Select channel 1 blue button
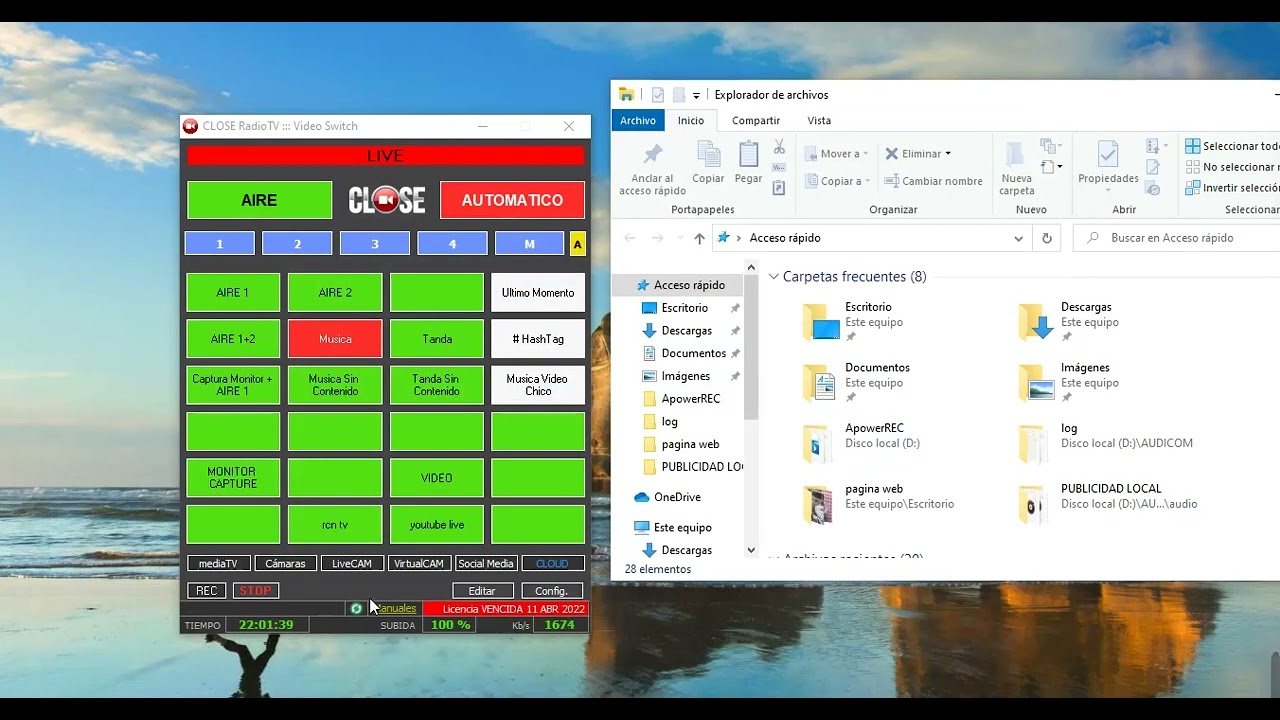This screenshot has height=720, width=1280. pyautogui.click(x=220, y=243)
